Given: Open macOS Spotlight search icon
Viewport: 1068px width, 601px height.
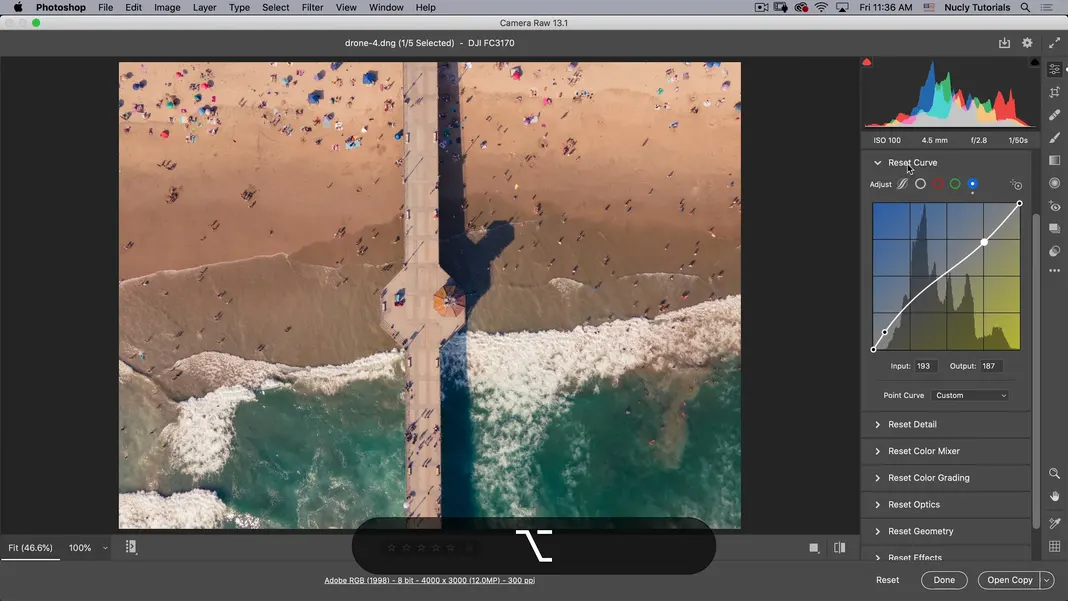Looking at the screenshot, I should coord(1025,7).
